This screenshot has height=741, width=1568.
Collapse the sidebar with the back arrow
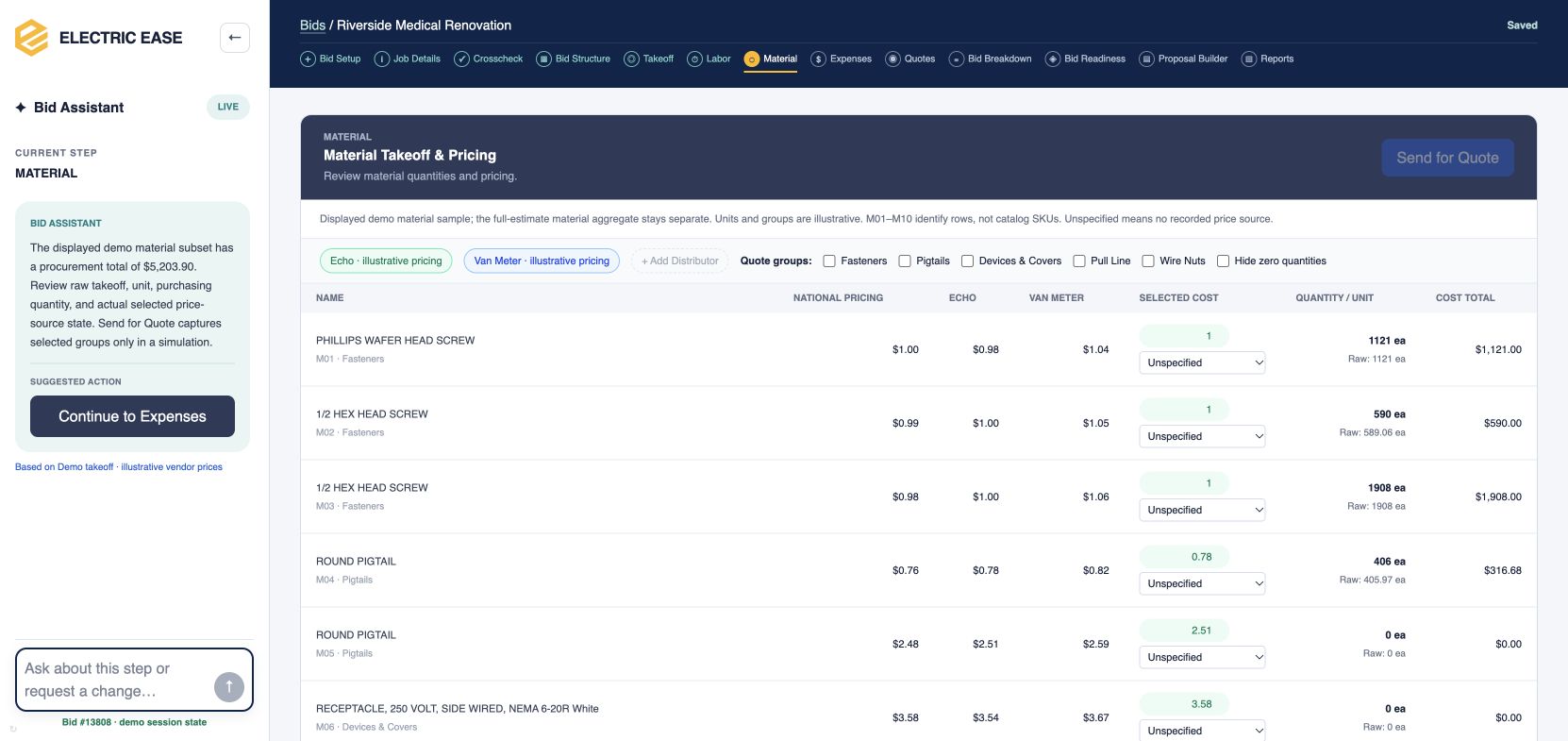(x=235, y=38)
